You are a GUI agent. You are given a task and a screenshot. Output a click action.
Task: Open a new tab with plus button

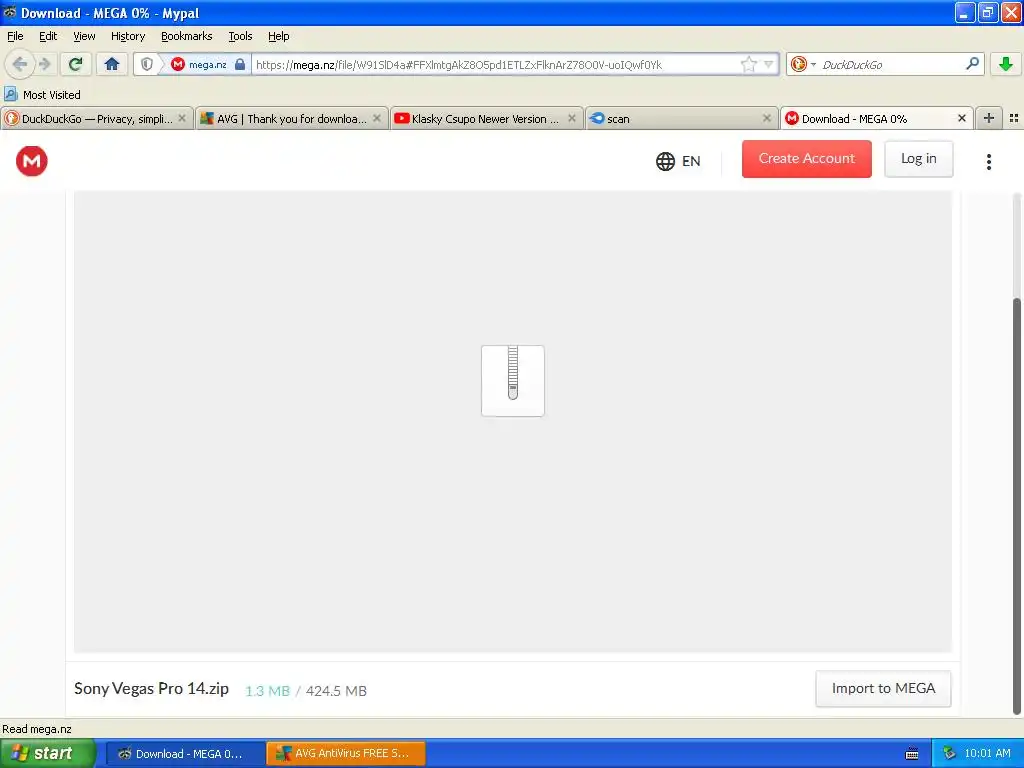[x=989, y=118]
